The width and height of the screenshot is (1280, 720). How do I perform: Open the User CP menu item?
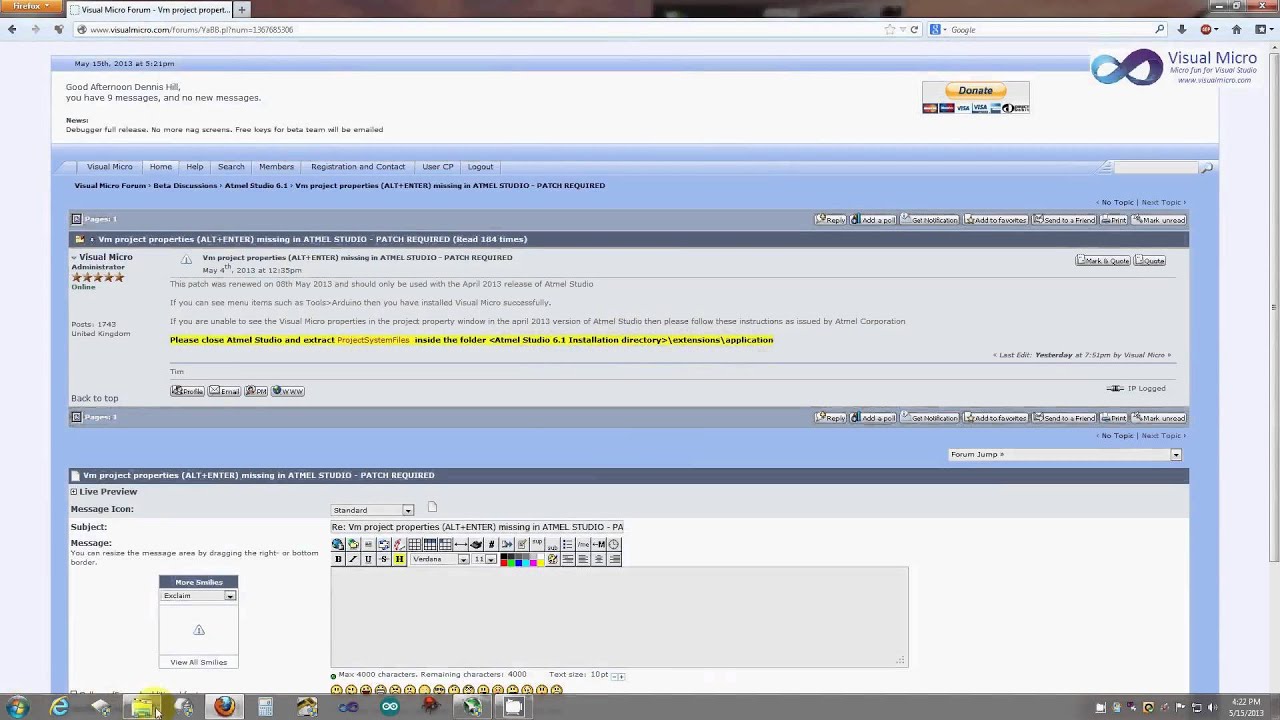tap(437, 167)
